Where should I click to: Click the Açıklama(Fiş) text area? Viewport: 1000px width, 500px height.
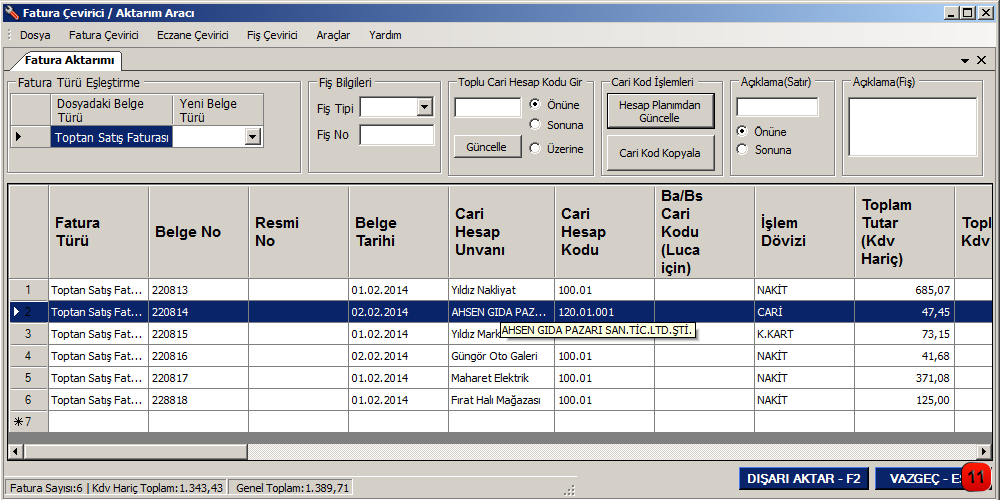913,127
